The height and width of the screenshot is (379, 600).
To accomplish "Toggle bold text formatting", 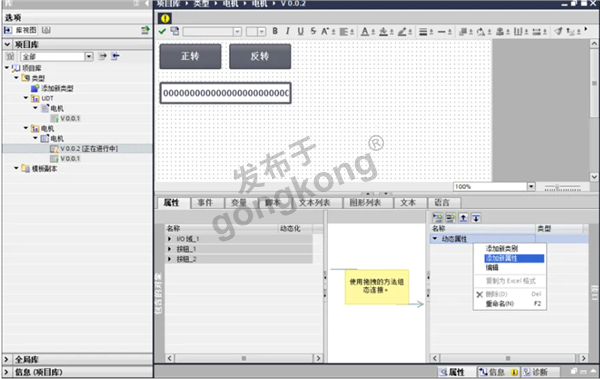I will click(x=275, y=31).
